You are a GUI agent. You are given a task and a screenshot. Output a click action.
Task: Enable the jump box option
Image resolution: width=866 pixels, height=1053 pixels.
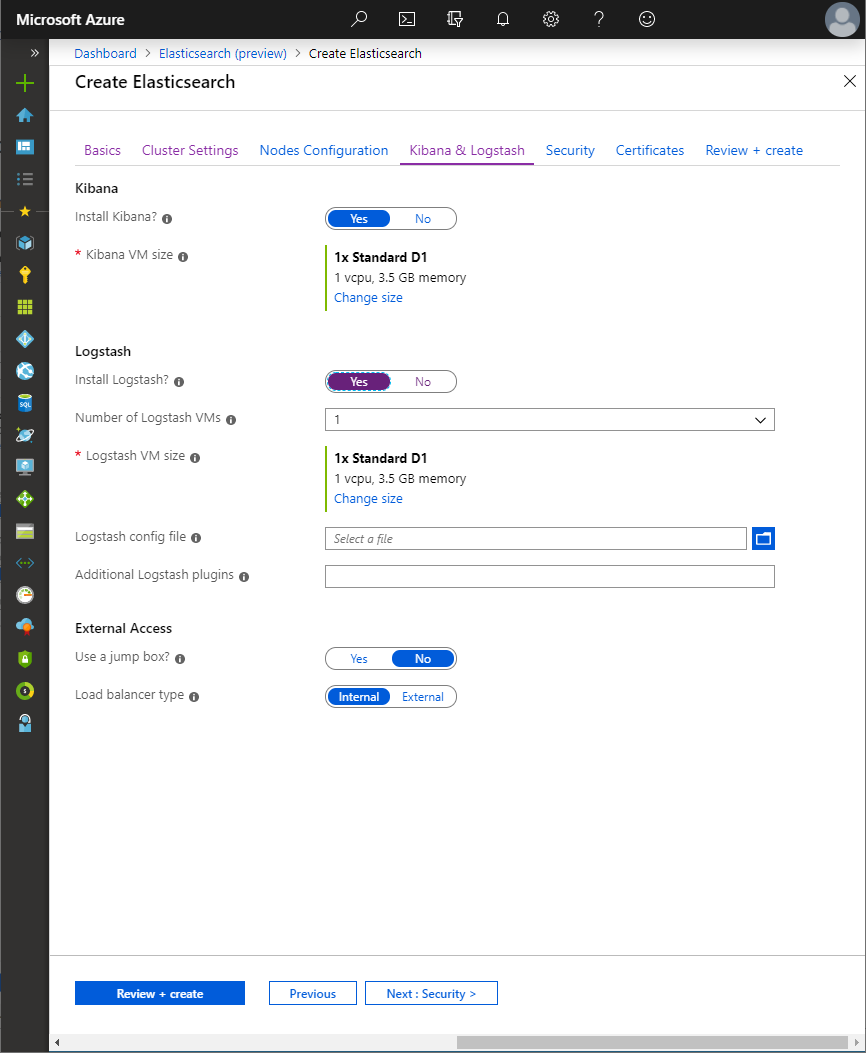[358, 658]
